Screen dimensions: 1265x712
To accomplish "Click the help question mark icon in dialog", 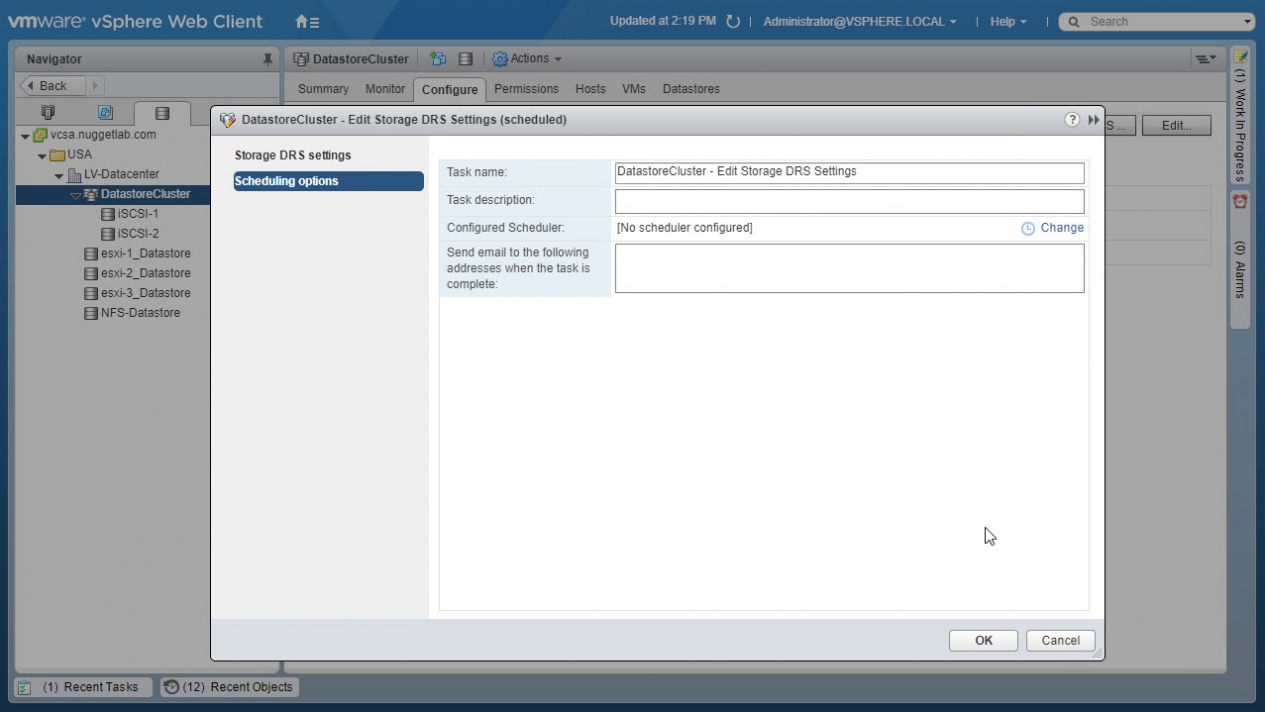I will 1072,120.
